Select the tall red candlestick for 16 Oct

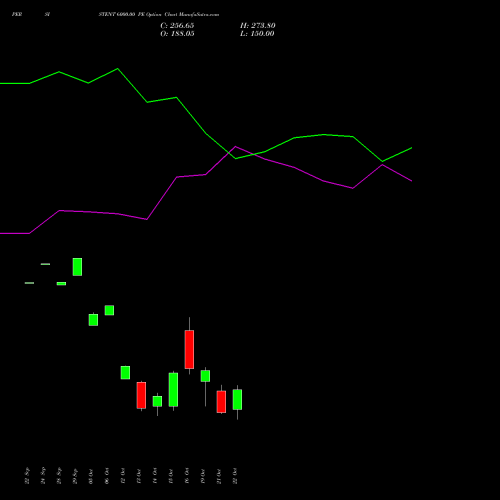[x=189, y=349]
